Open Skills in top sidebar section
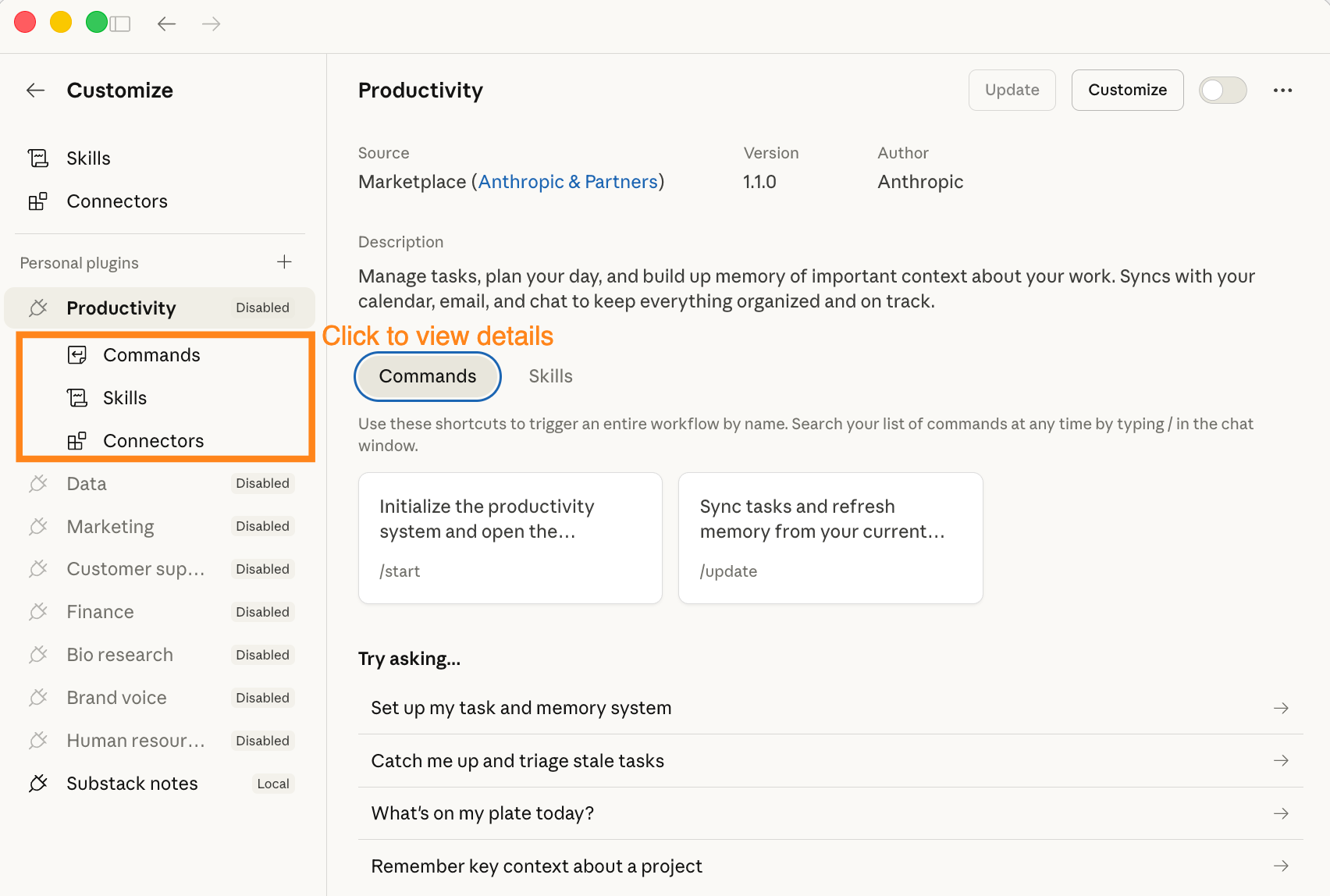 tap(160, 158)
